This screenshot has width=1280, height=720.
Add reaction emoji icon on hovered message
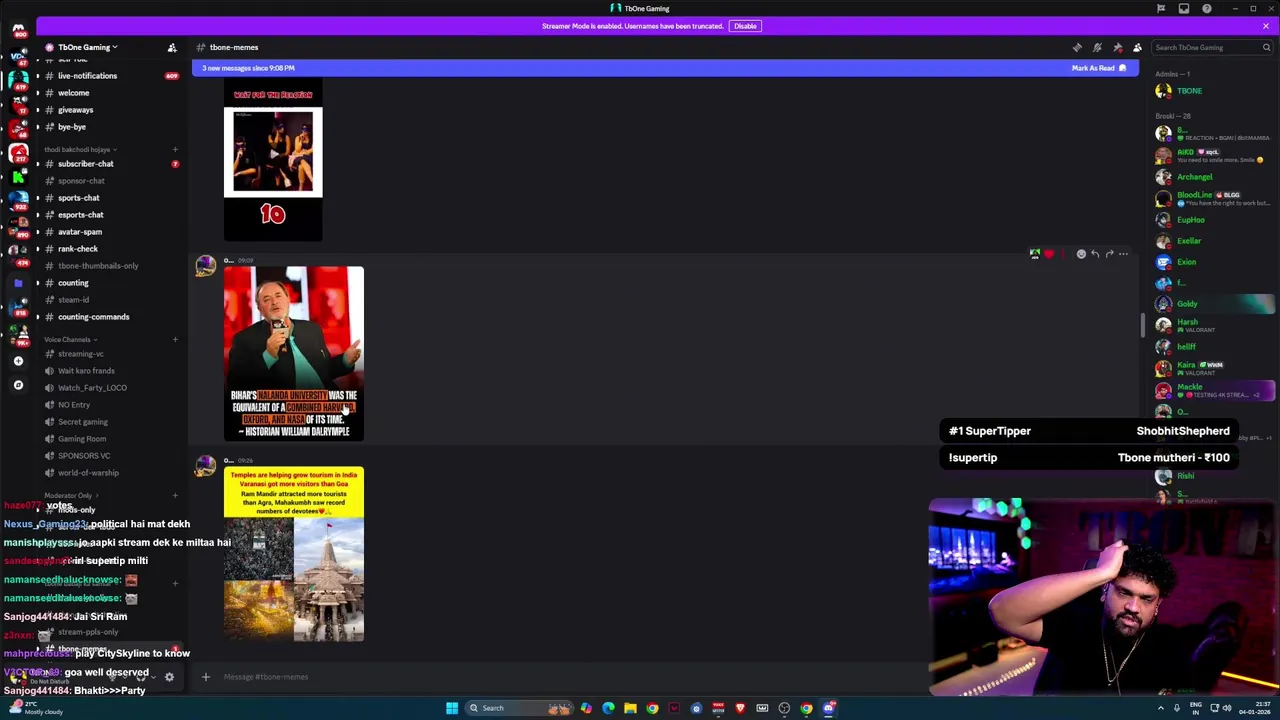[x=1081, y=254]
